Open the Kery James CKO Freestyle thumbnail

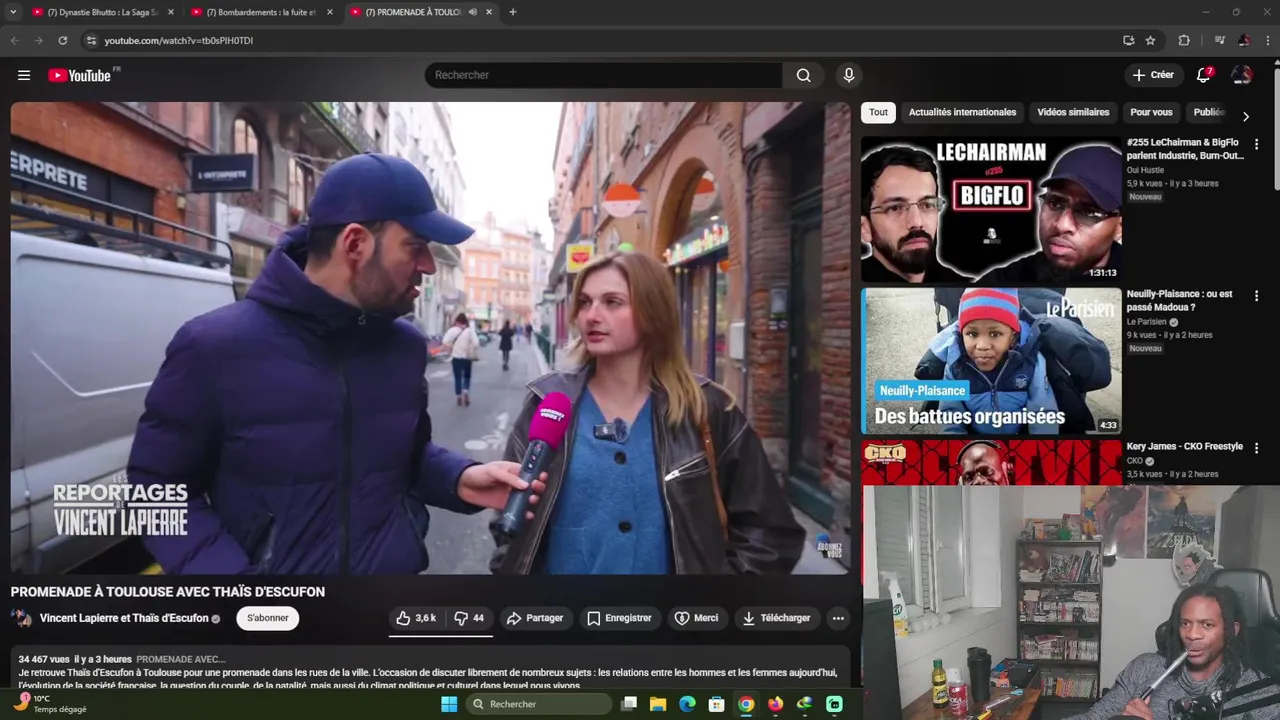(991, 462)
